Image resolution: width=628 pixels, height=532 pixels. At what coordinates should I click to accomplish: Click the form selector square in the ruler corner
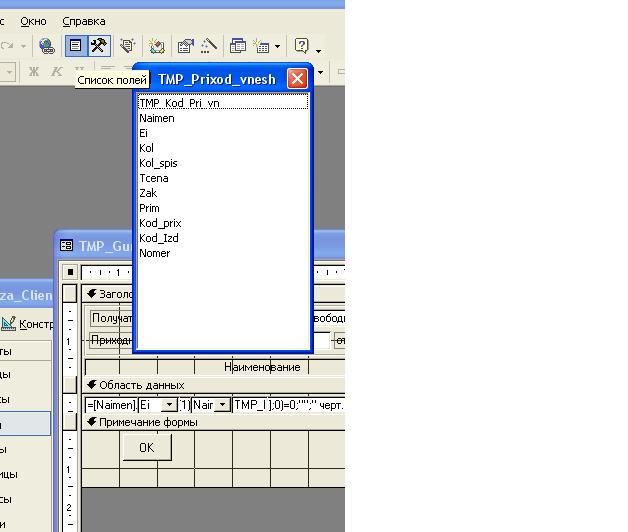[x=70, y=272]
